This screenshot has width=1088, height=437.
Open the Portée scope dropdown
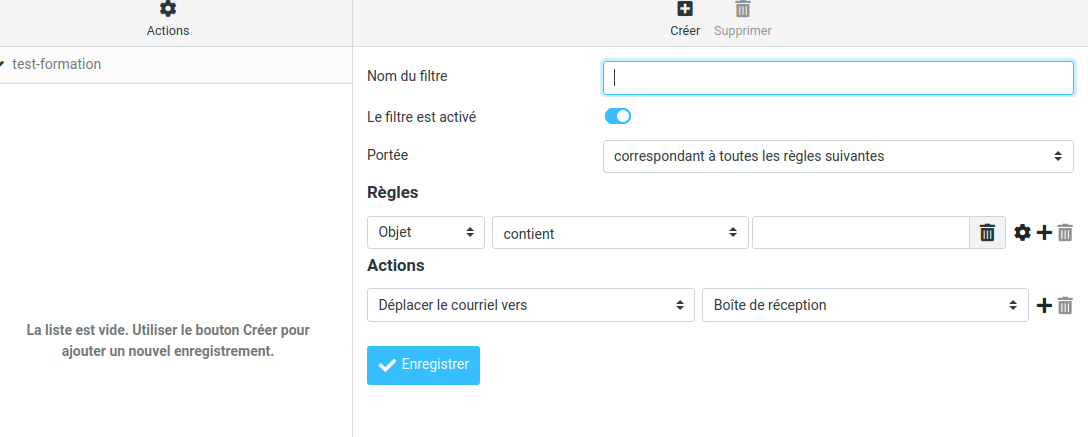point(838,156)
